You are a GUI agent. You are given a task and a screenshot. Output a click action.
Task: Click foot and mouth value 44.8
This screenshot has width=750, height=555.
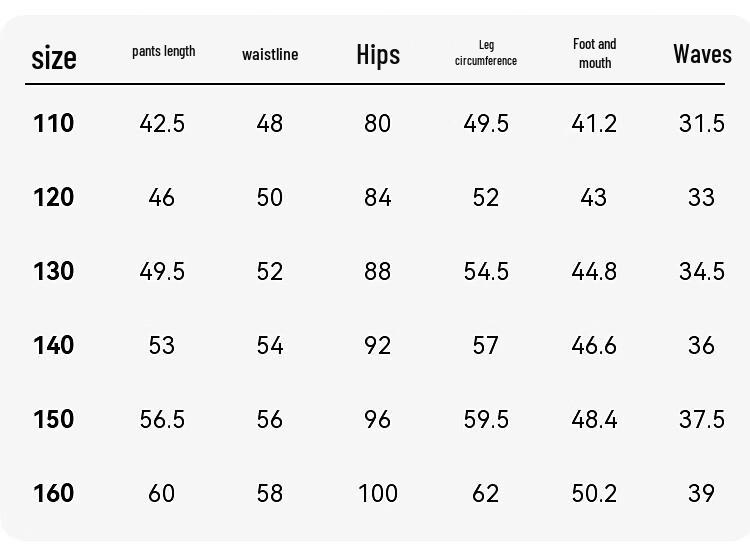tap(594, 271)
